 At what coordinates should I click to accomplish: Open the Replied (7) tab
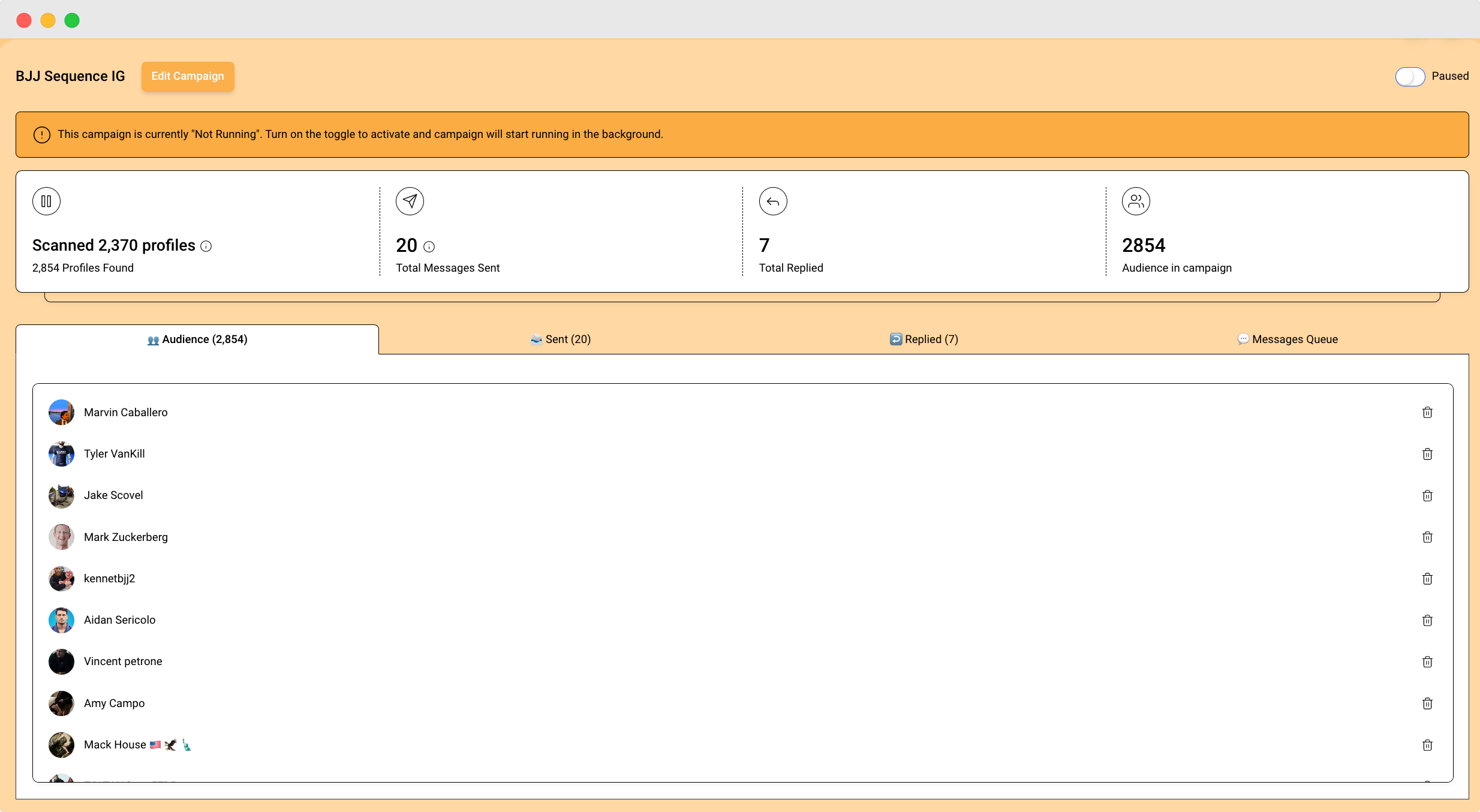924,339
